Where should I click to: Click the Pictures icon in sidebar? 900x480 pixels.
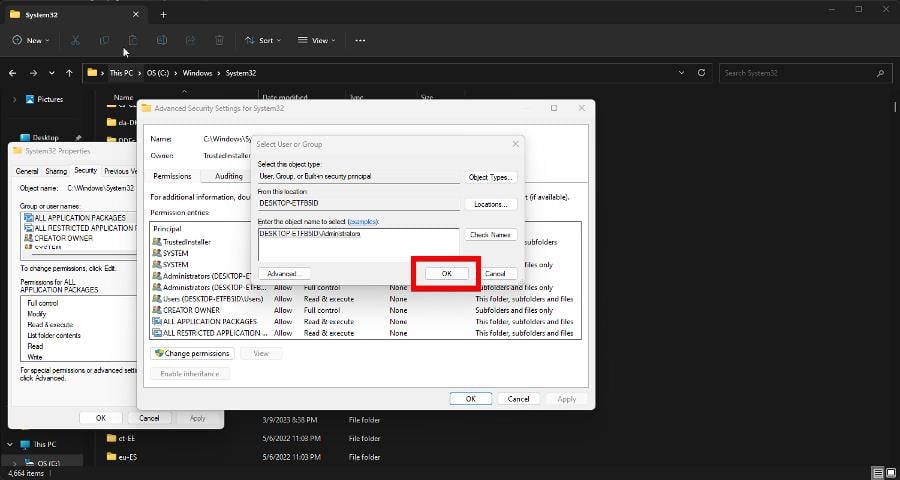[x=30, y=99]
